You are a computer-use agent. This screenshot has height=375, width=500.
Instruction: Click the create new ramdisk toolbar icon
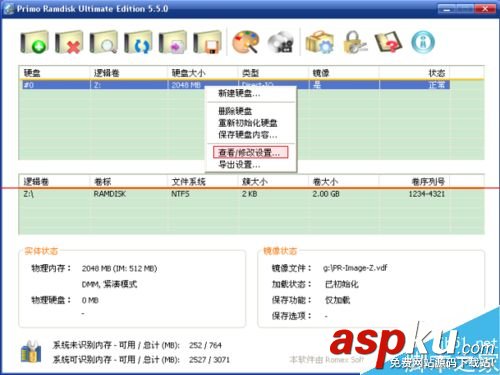pos(34,42)
